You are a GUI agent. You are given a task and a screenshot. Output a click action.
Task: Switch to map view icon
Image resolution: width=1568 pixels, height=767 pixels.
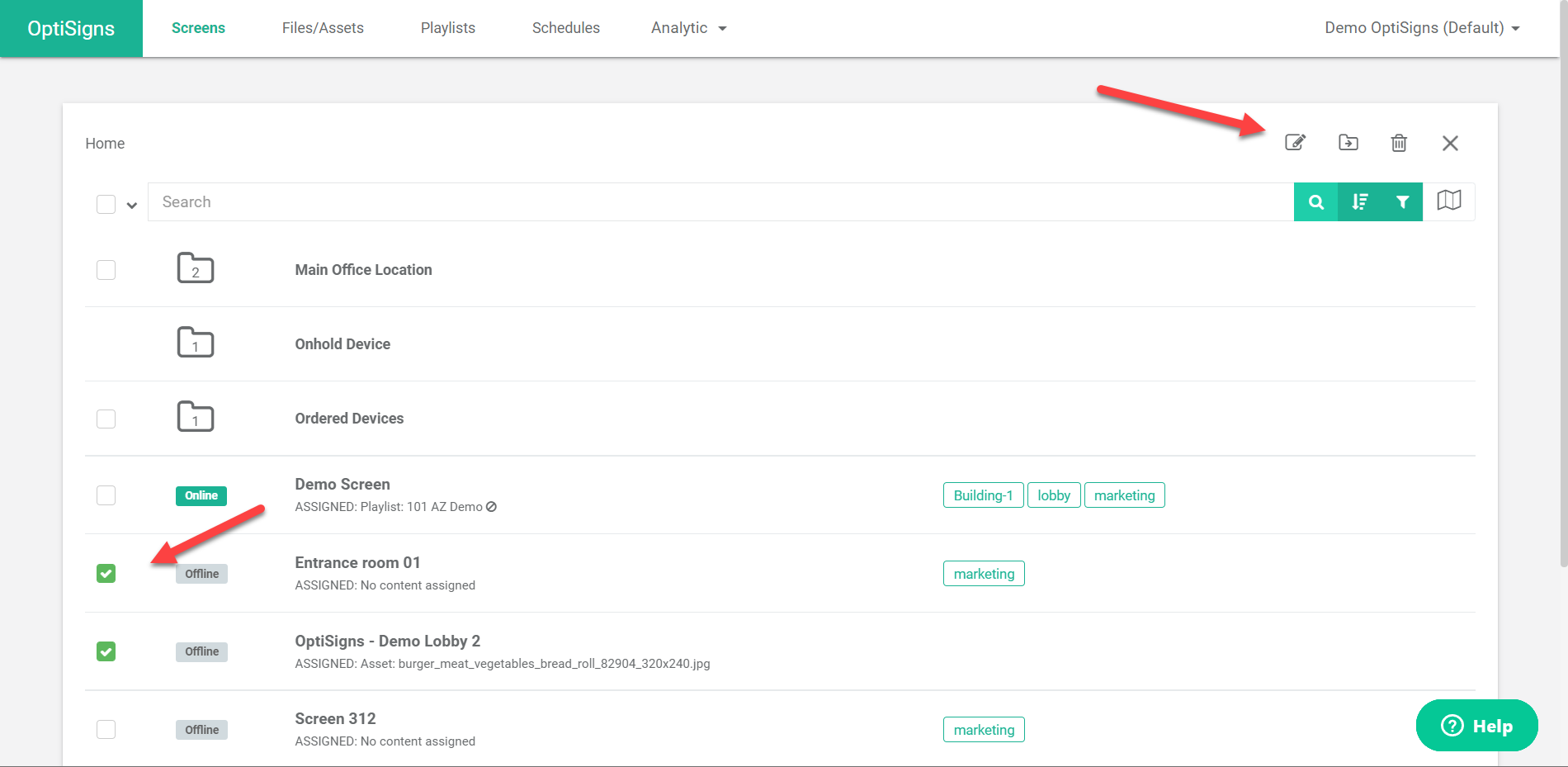[1448, 201]
